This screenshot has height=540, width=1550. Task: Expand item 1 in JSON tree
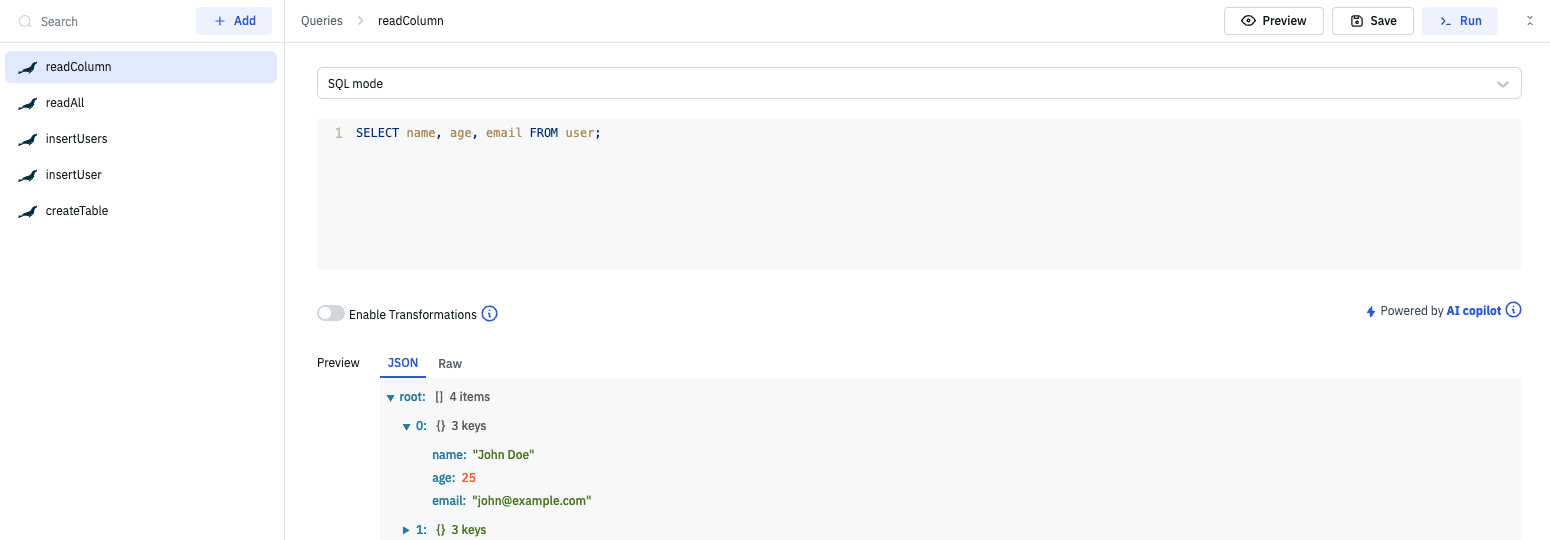(x=407, y=530)
